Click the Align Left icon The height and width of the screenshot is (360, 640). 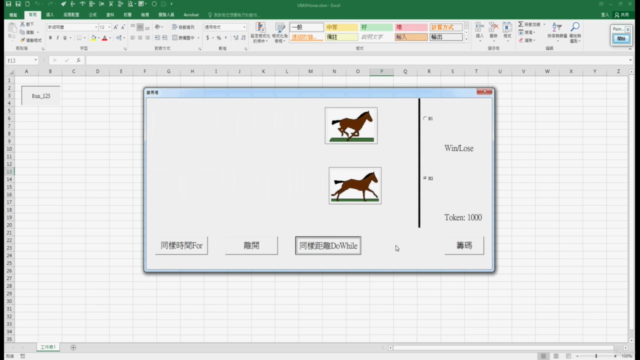tap(133, 38)
